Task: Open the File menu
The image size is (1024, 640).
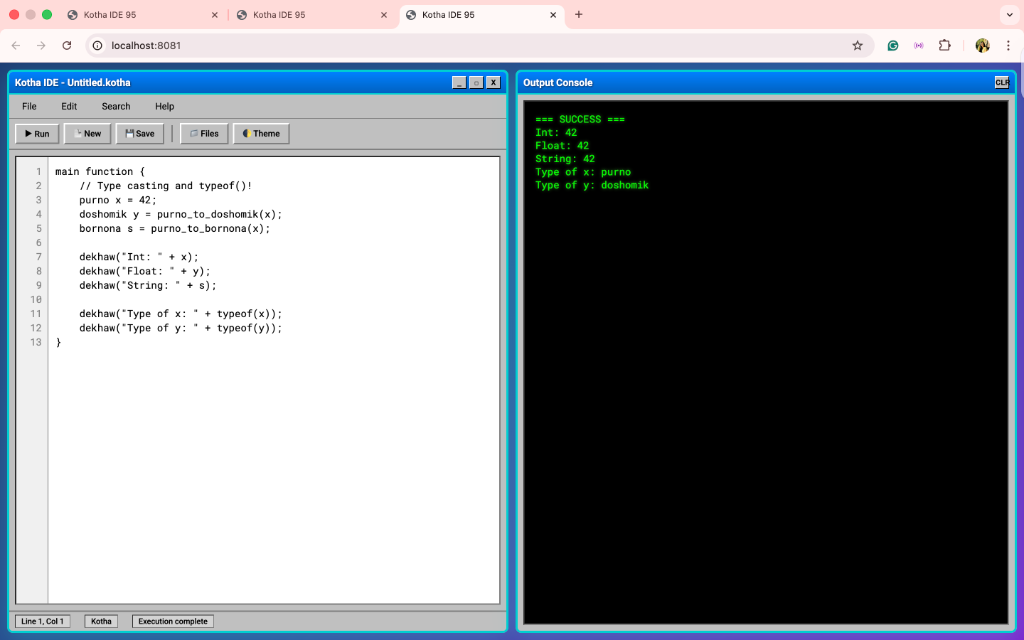Action: [29, 106]
